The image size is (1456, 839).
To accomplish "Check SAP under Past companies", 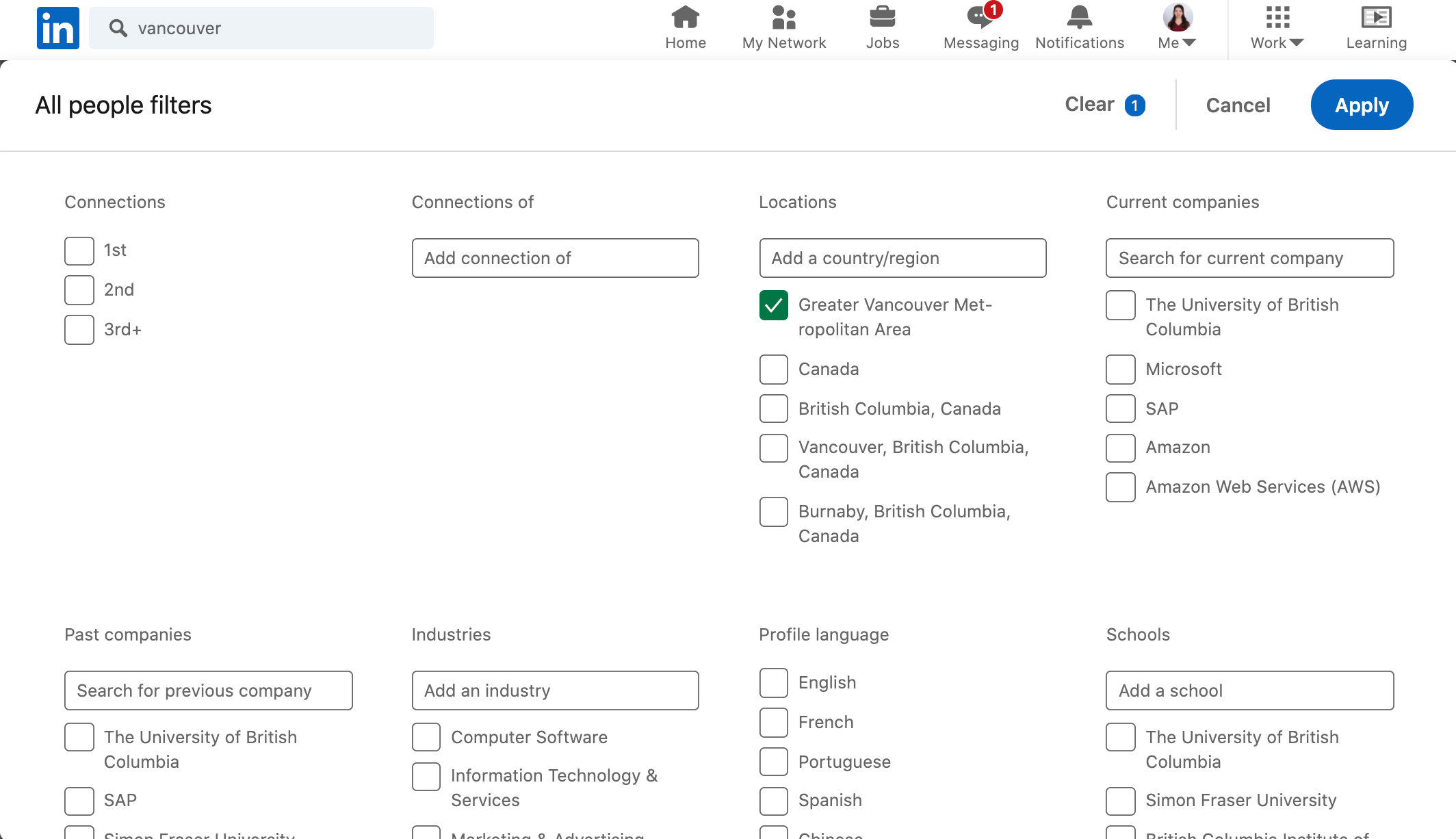I will tap(79, 801).
